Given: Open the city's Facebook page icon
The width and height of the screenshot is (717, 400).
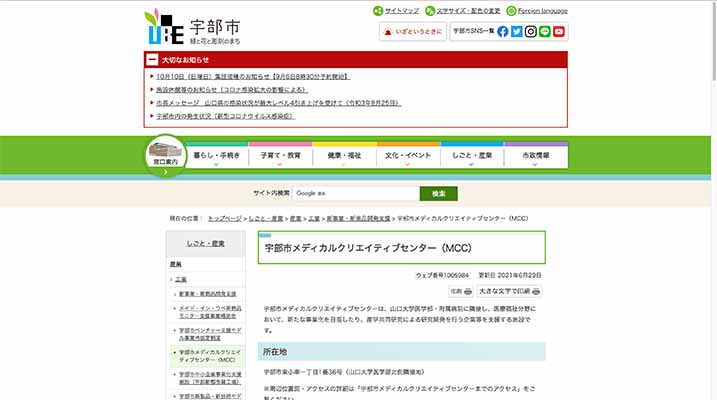Looking at the screenshot, I should (503, 32).
